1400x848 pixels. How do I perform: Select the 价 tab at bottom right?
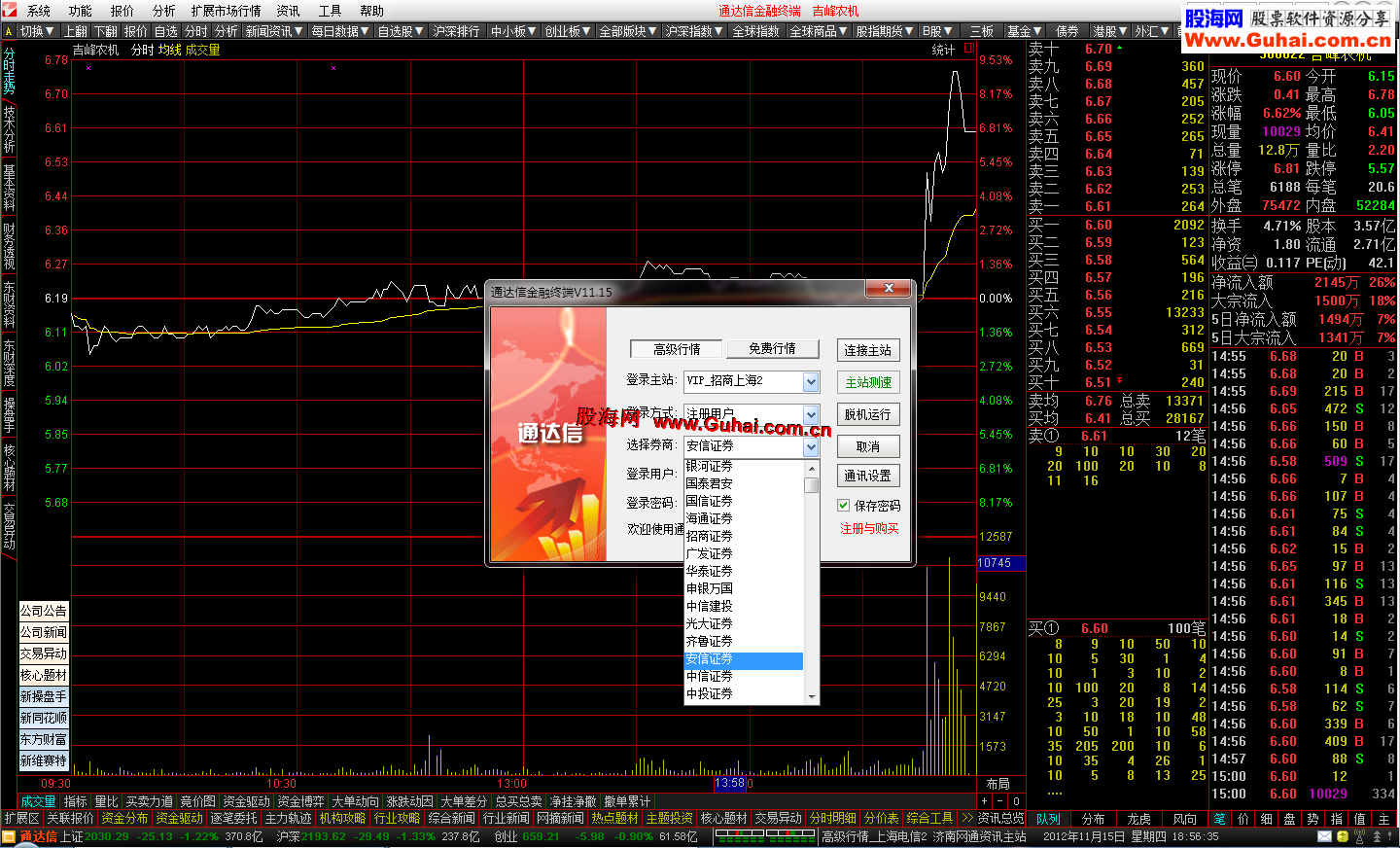tap(1243, 819)
